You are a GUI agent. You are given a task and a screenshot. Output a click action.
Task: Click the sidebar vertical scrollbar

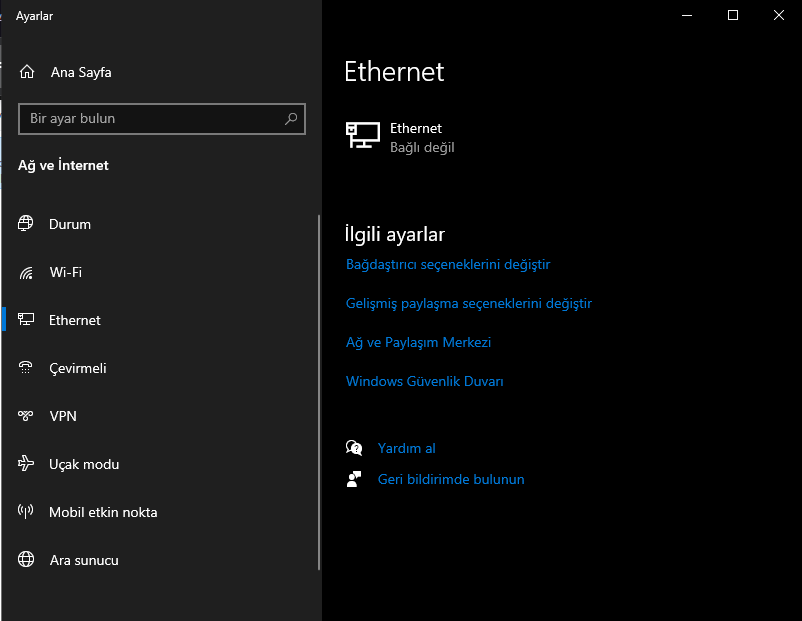(x=319, y=392)
